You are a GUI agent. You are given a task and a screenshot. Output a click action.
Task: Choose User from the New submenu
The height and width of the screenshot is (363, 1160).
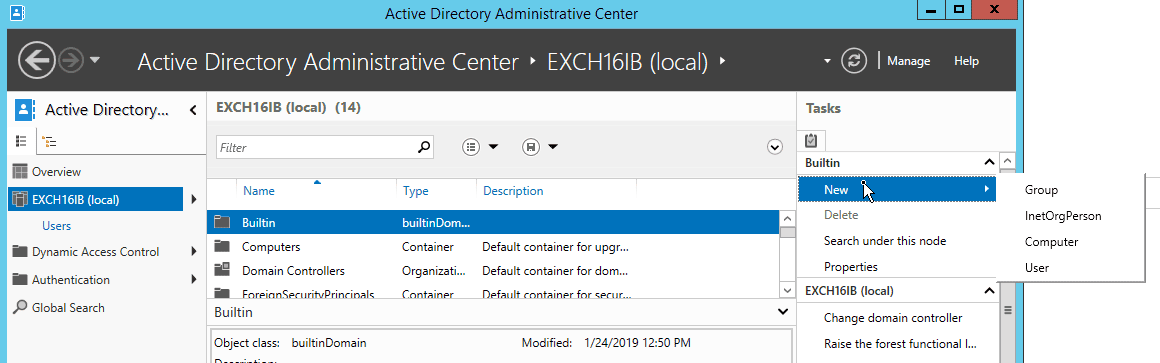[1036, 268]
